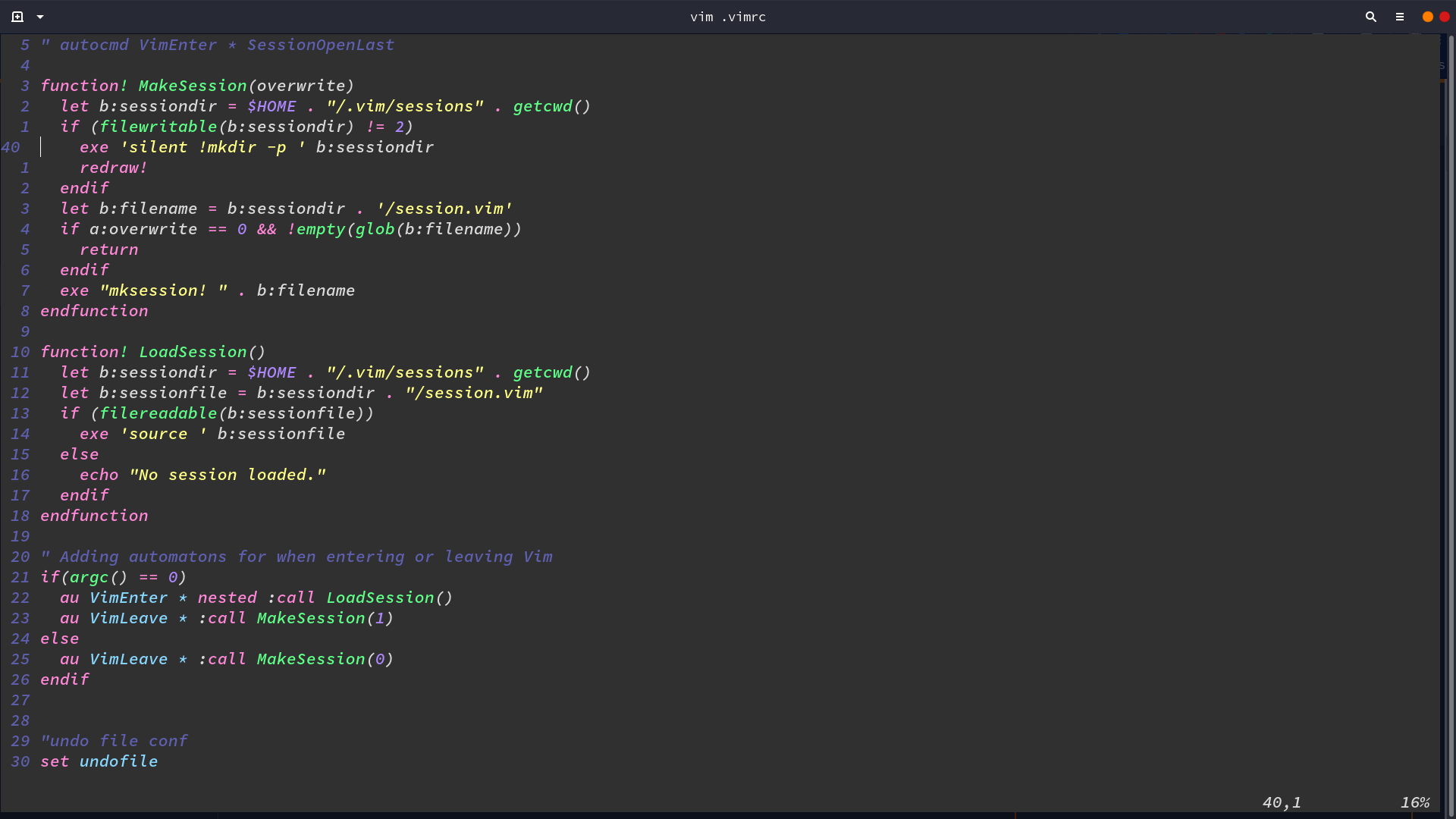Click 'endfunction' on relative line 8
The height and width of the screenshot is (819, 1456).
[94, 311]
